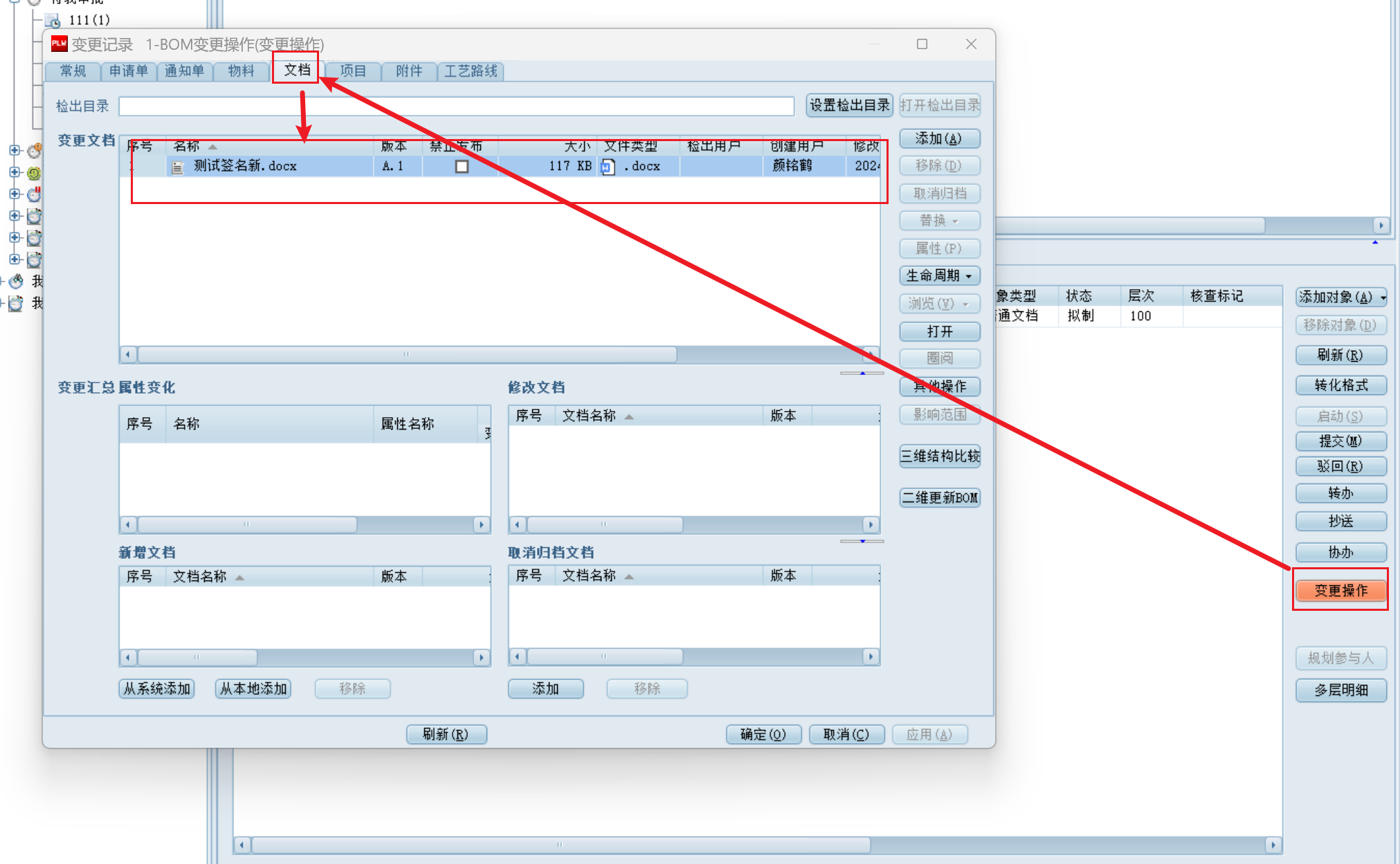The height and width of the screenshot is (864, 1400).
Task: Expand the tree node with orange-alert clock
Action: click(x=15, y=150)
